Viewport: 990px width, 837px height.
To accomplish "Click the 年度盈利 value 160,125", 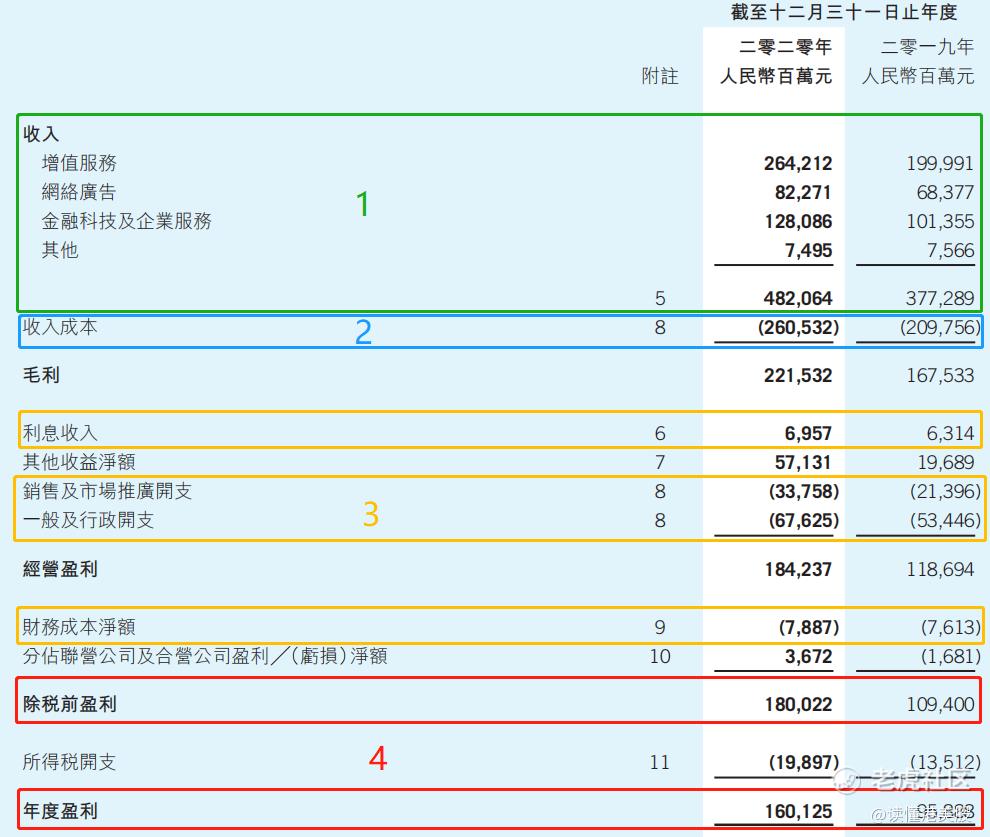I will tap(798, 811).
